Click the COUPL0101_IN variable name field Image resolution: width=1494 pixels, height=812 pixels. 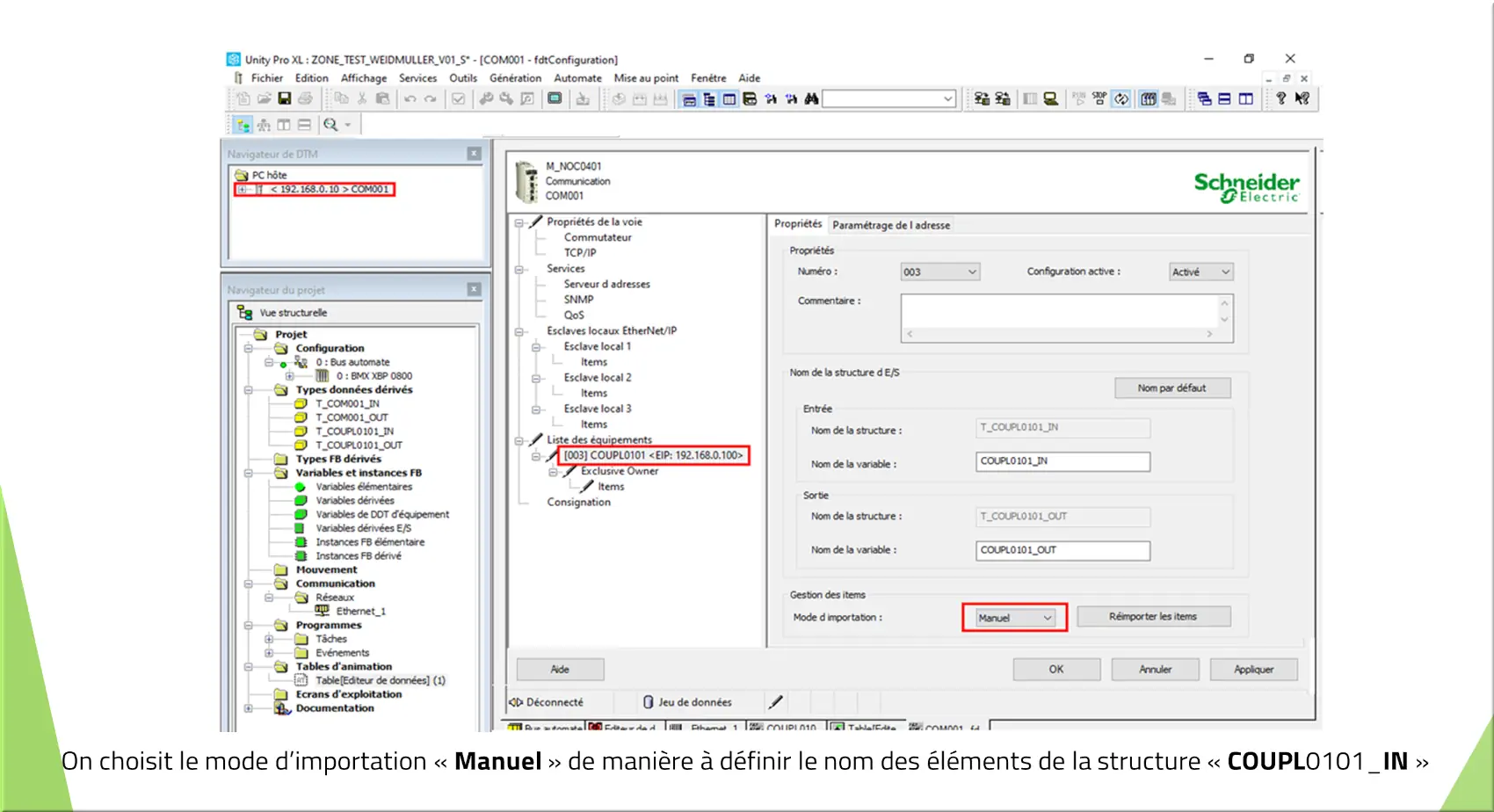[x=1062, y=461]
